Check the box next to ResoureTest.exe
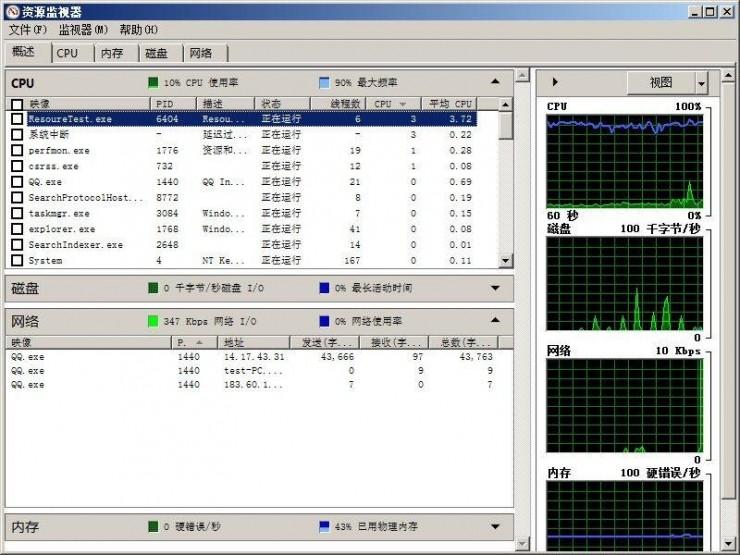 (17, 119)
